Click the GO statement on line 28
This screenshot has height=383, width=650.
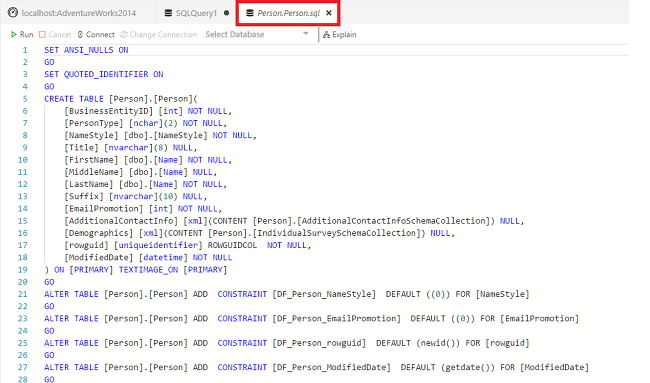click(49, 379)
